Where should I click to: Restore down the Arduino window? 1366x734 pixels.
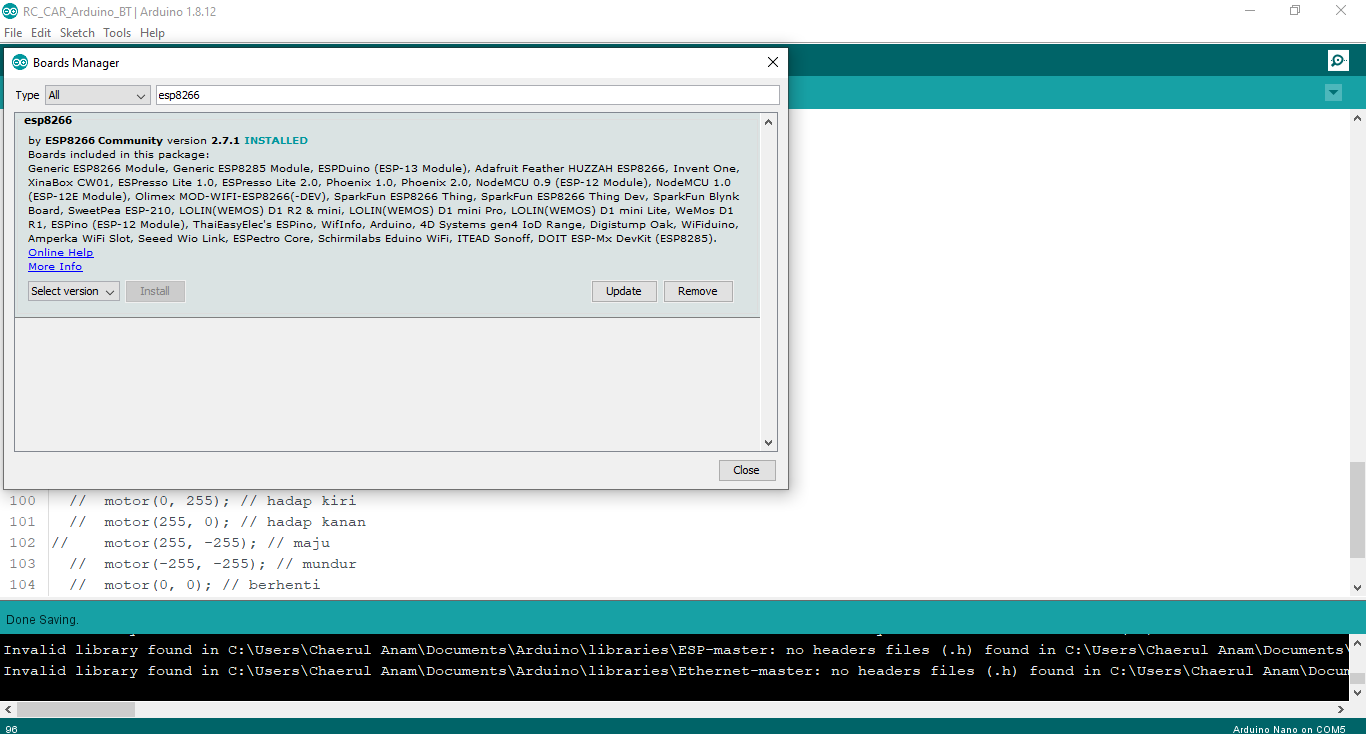pyautogui.click(x=1295, y=11)
